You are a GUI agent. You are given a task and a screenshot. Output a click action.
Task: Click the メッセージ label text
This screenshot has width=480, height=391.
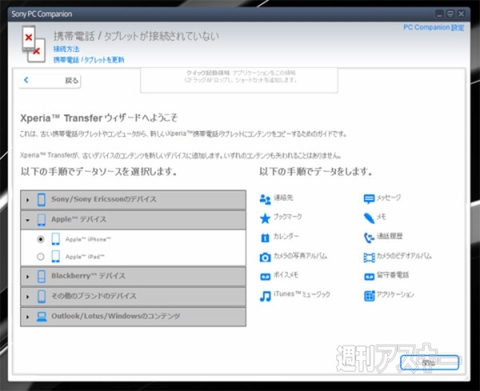coord(389,198)
